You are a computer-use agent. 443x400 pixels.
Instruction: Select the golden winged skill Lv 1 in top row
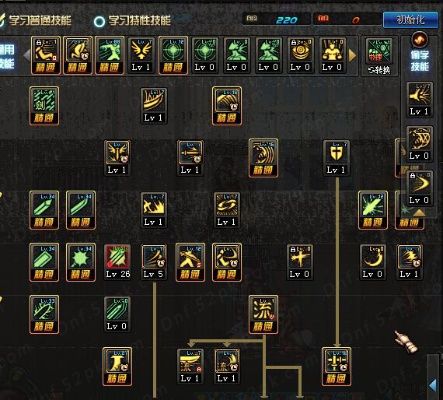click(141, 56)
